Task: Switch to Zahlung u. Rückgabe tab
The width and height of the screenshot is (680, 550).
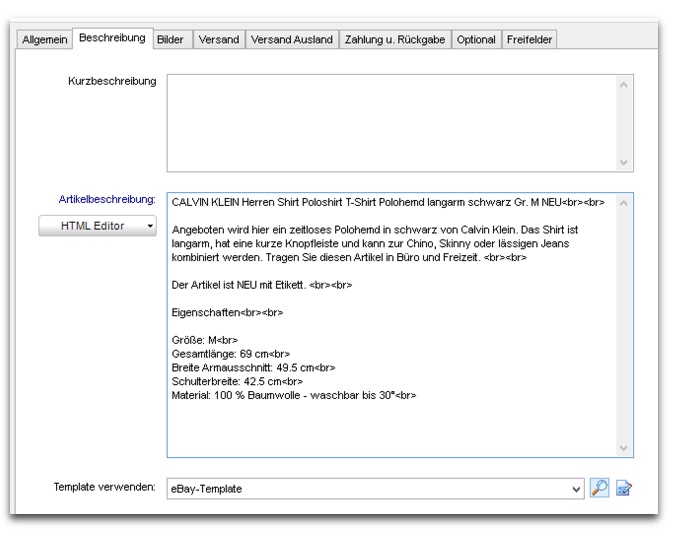Action: coord(395,40)
